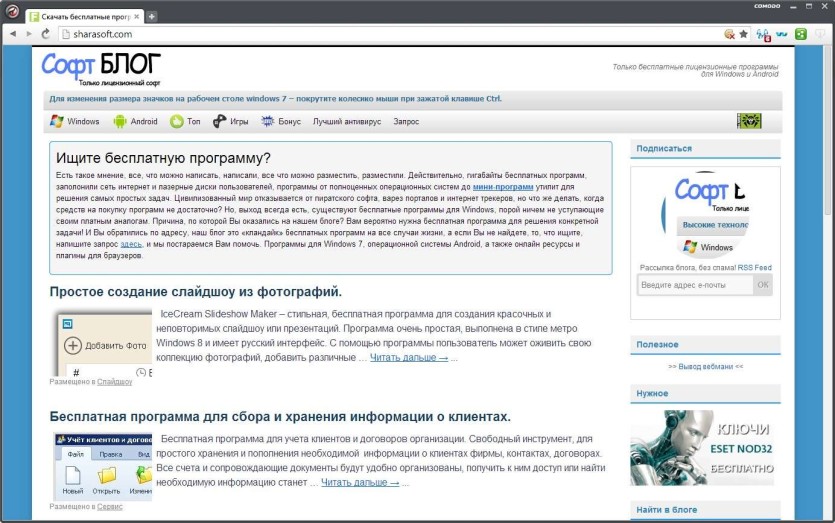Follow the 'мини-програми' link
Screen dimensions: 835x523
click(503, 187)
